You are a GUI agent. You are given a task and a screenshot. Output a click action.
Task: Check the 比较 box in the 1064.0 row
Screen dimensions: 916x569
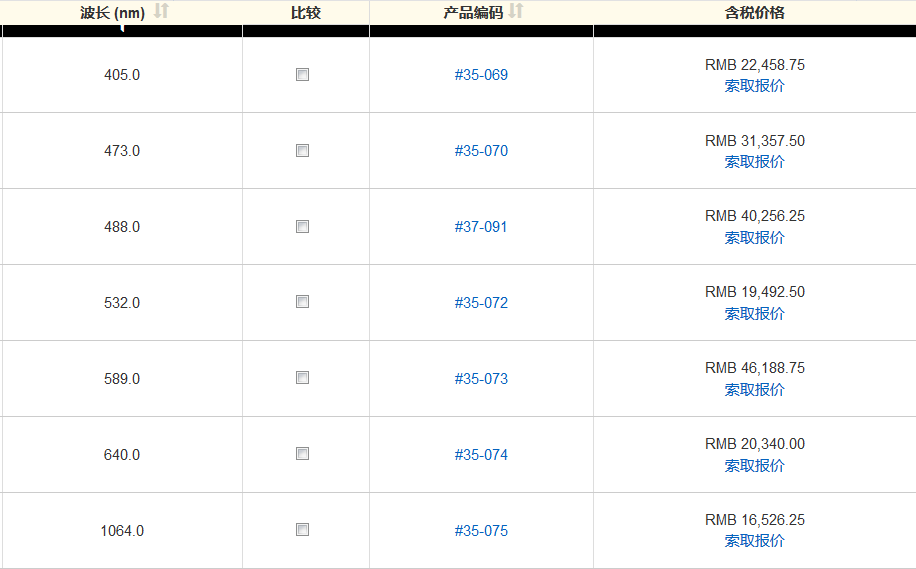(x=302, y=530)
